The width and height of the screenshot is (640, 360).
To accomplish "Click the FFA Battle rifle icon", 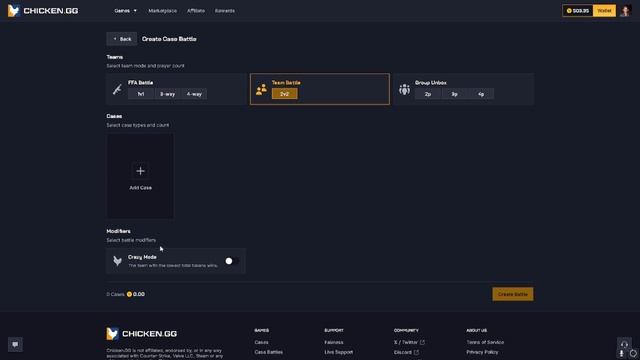I will (117, 89).
